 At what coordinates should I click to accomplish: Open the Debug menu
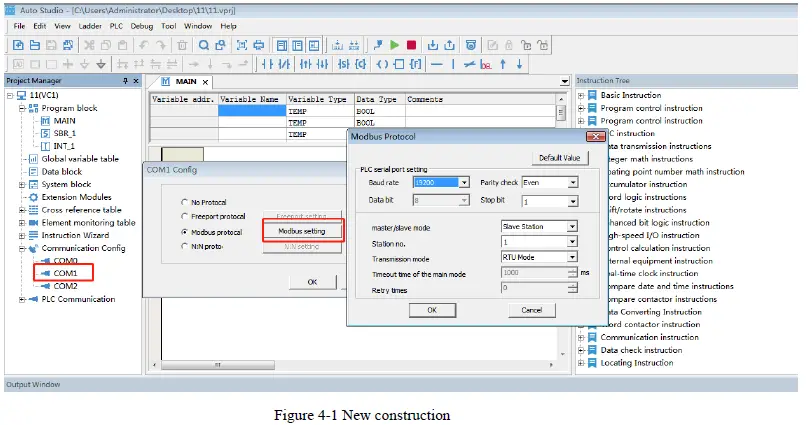[x=142, y=25]
